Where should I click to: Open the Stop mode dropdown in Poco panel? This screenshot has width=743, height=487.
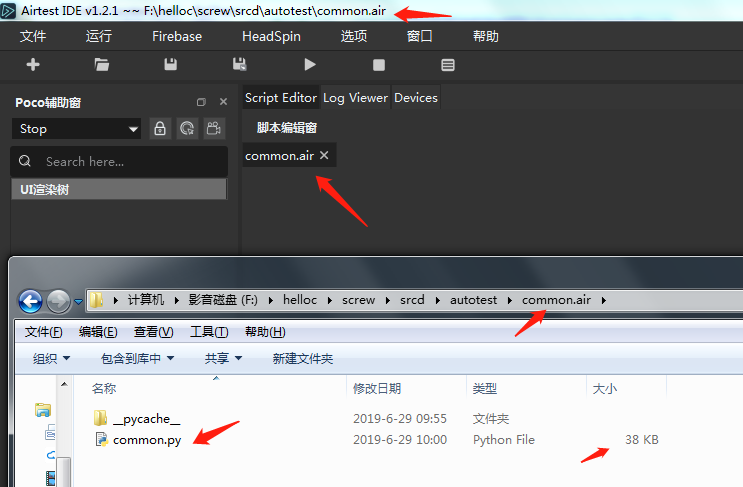[x=77, y=129]
